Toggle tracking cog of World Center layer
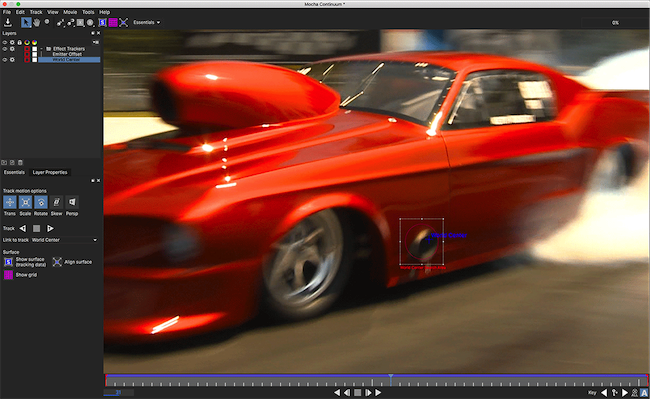This screenshot has height=399, width=650. point(12,60)
